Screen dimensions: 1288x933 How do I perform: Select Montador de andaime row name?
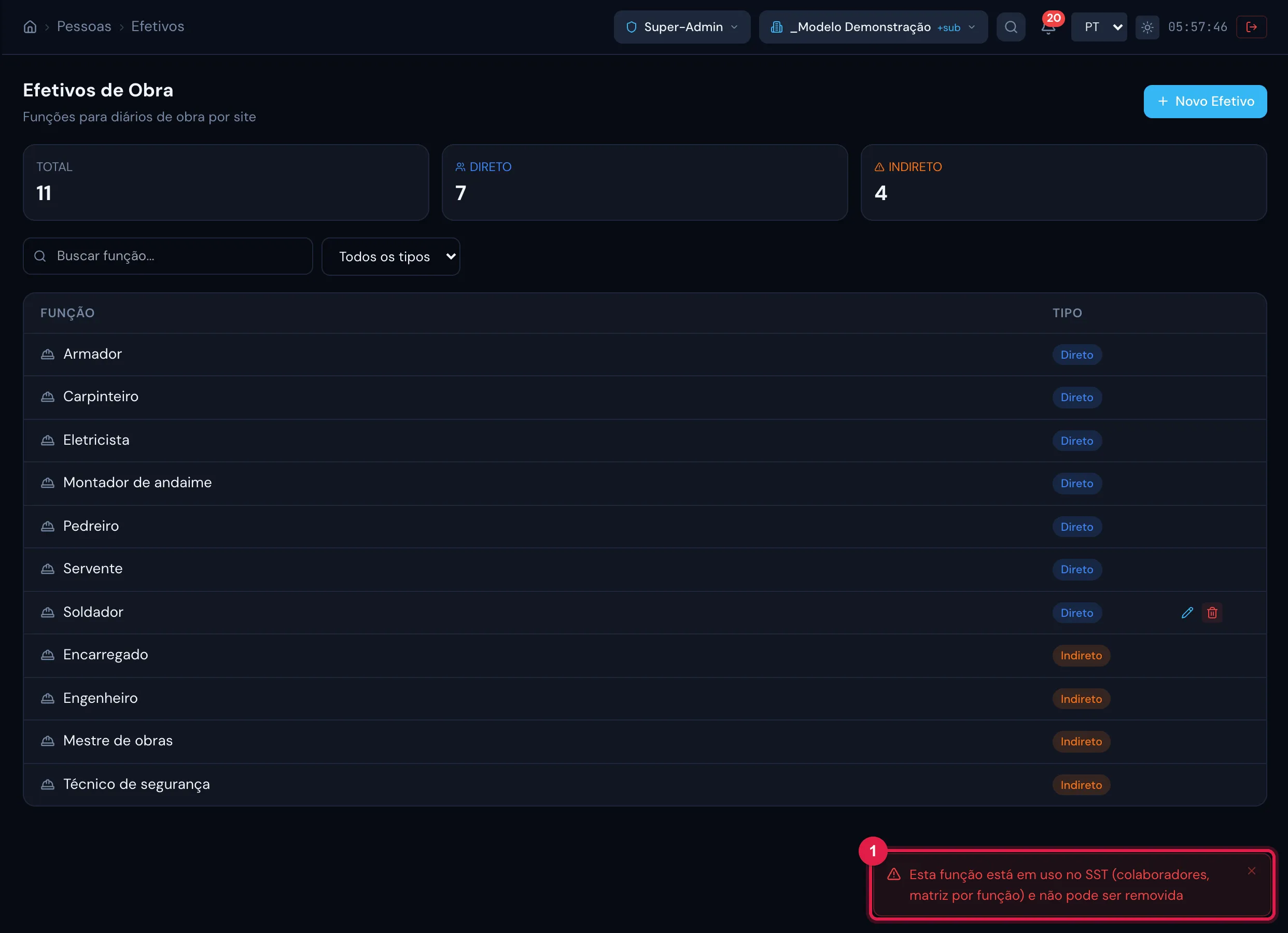pyautogui.click(x=137, y=482)
